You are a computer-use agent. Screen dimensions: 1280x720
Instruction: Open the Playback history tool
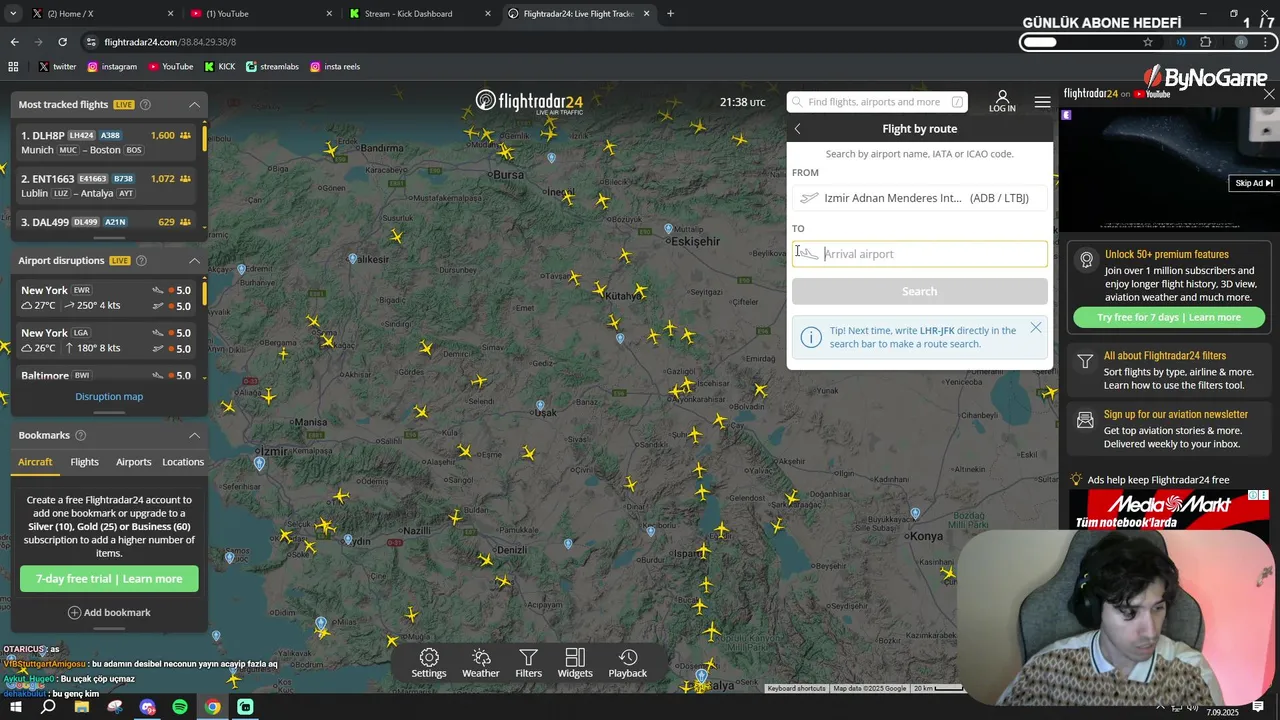click(628, 663)
